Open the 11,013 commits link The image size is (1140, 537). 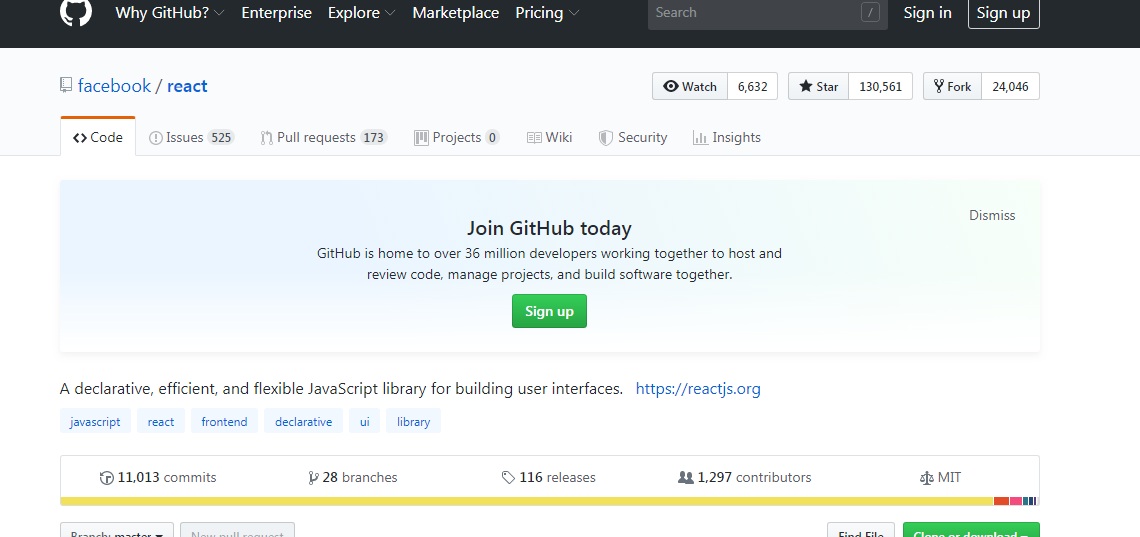coord(158,477)
